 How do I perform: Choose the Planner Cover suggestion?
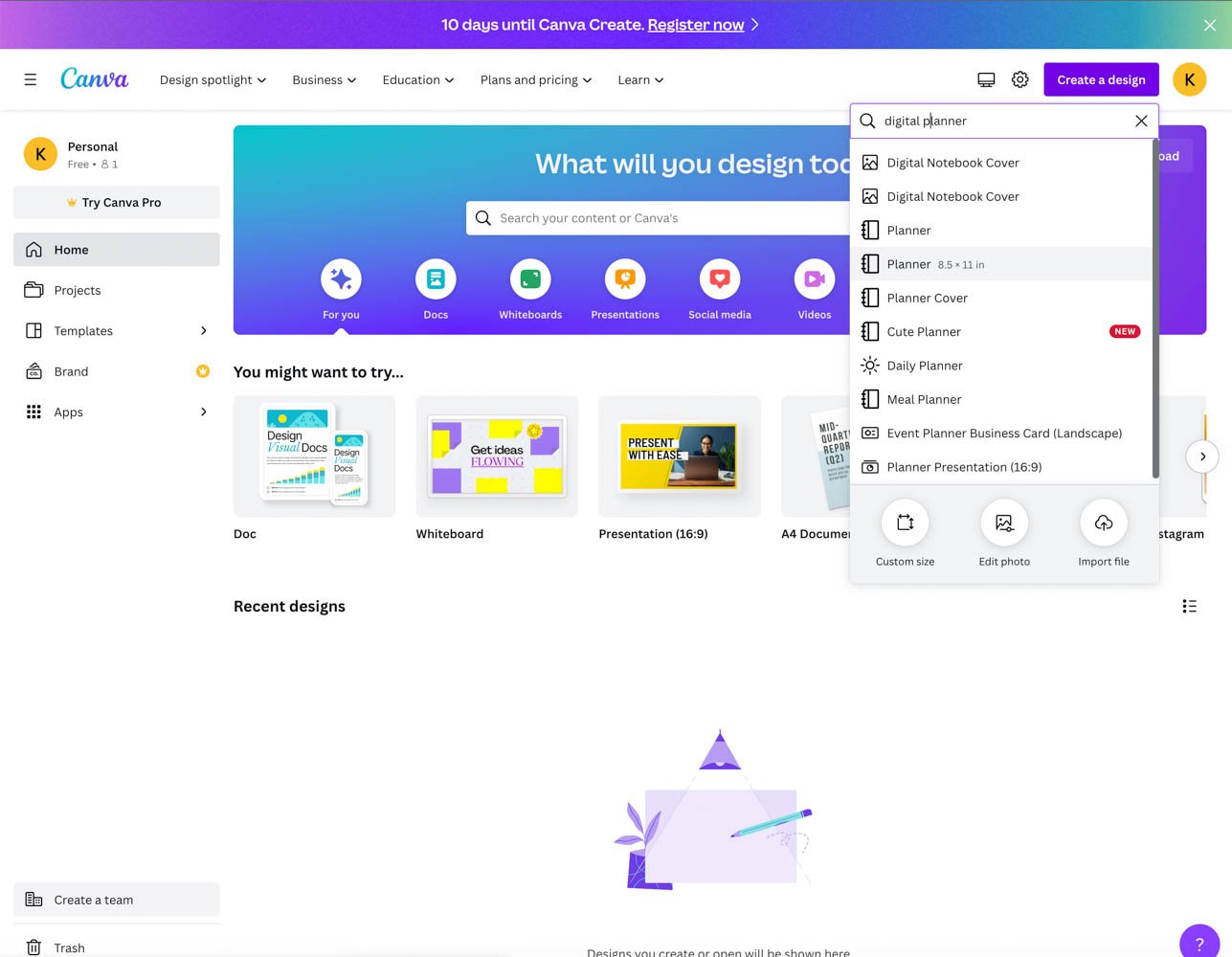[1000, 298]
